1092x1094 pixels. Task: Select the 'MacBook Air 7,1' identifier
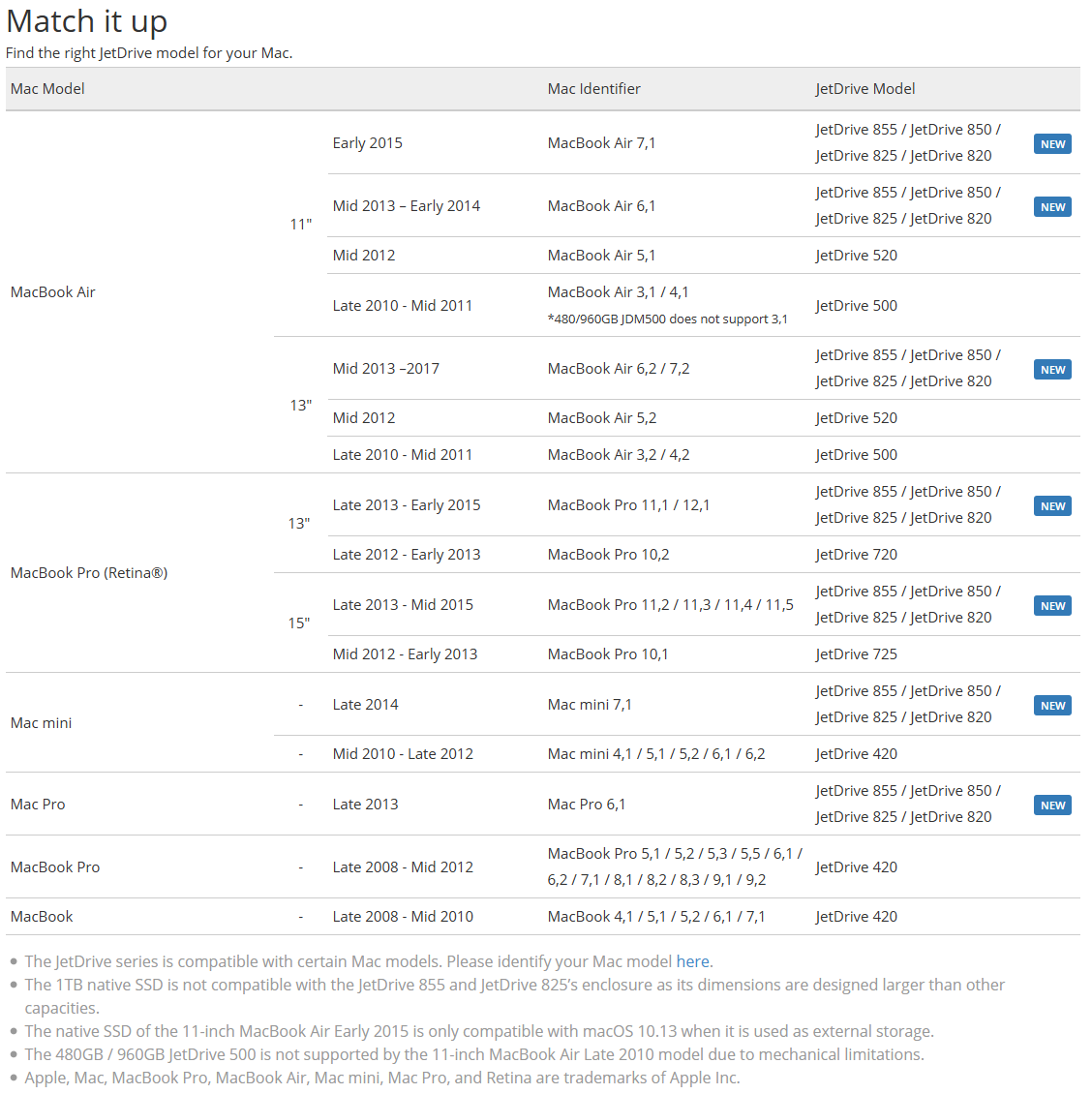(x=601, y=143)
